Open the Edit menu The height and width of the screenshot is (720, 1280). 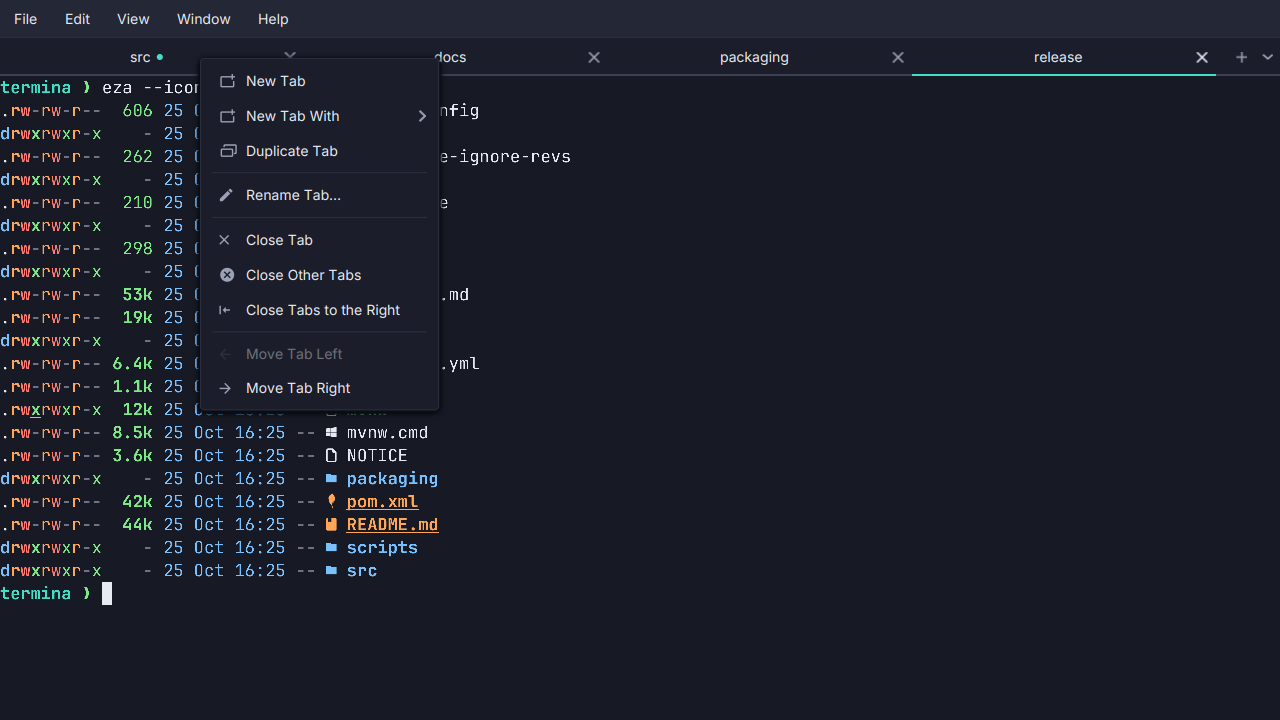pos(77,19)
